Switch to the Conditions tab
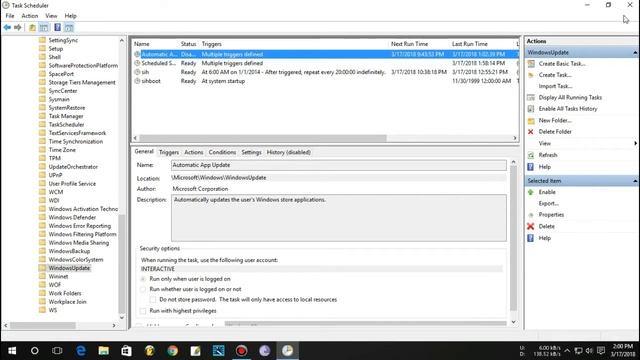640x360 pixels. click(222, 152)
